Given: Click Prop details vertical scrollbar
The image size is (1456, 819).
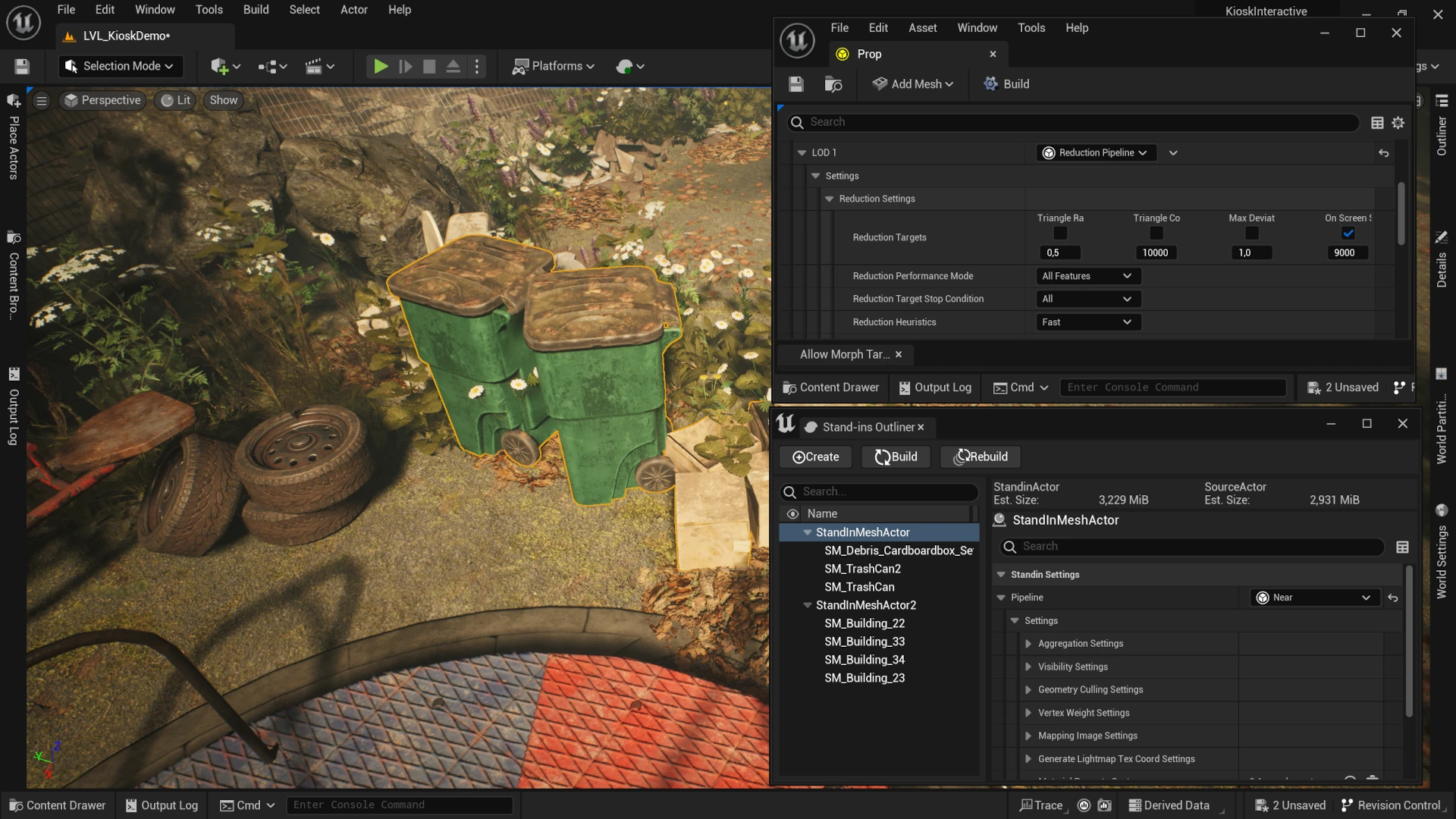Looking at the screenshot, I should [1401, 214].
